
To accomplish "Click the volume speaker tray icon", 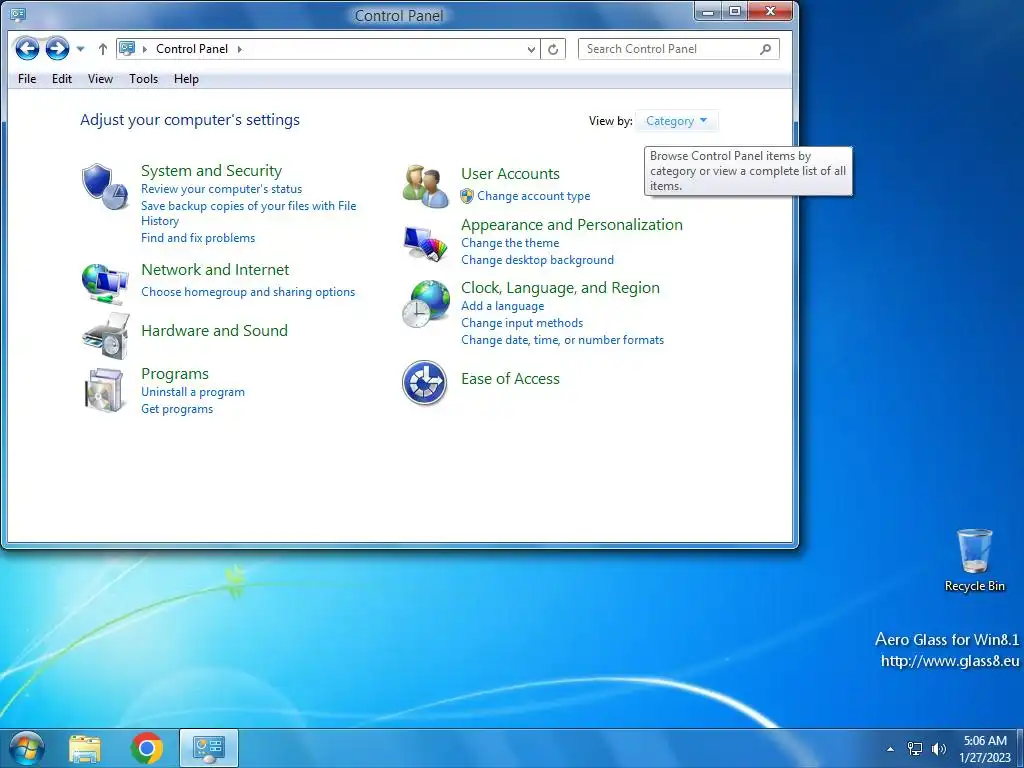I will 939,748.
